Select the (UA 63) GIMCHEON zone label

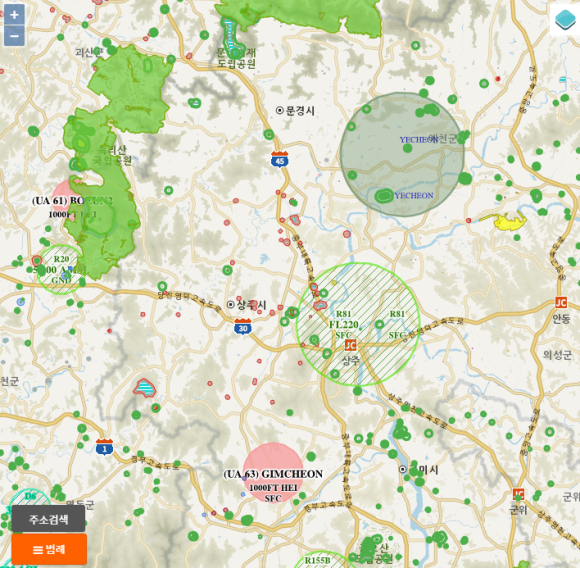[273, 474]
